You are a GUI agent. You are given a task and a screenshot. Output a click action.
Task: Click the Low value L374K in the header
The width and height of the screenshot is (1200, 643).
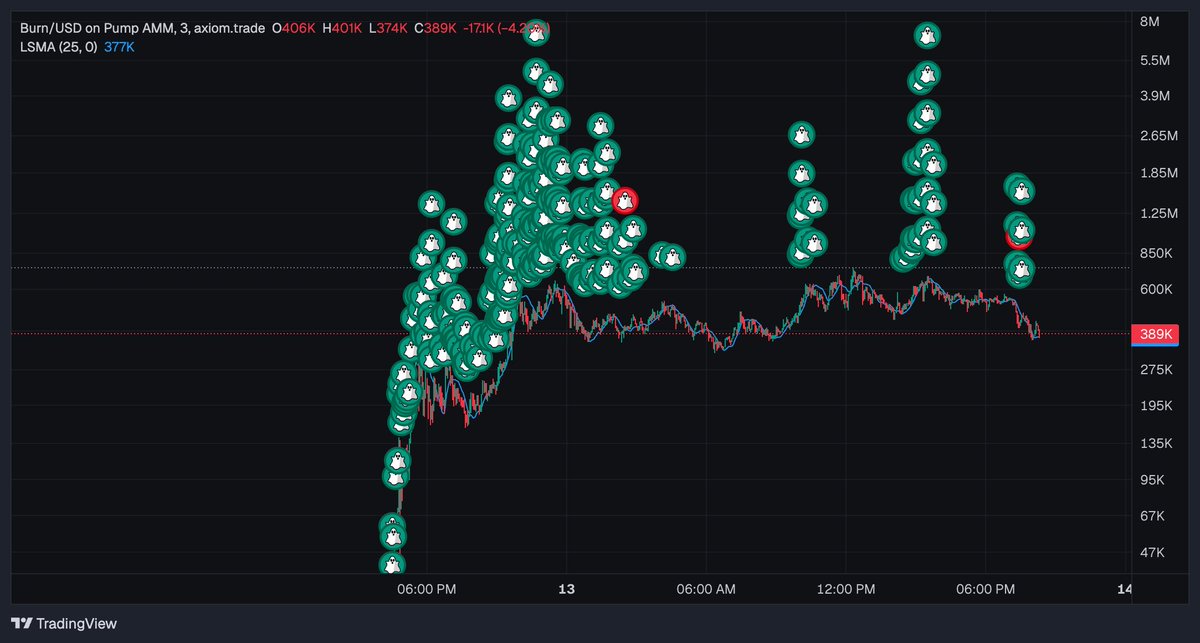pyautogui.click(x=388, y=29)
